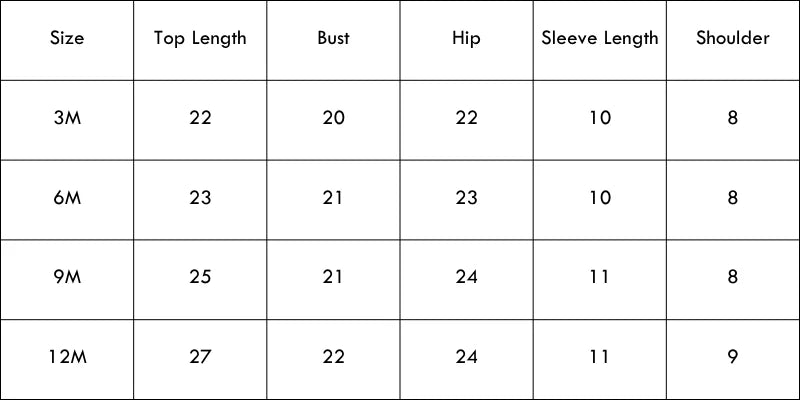Viewport: 800px width, 400px height.
Task: Select the 6M size row label
Action: click(67, 198)
